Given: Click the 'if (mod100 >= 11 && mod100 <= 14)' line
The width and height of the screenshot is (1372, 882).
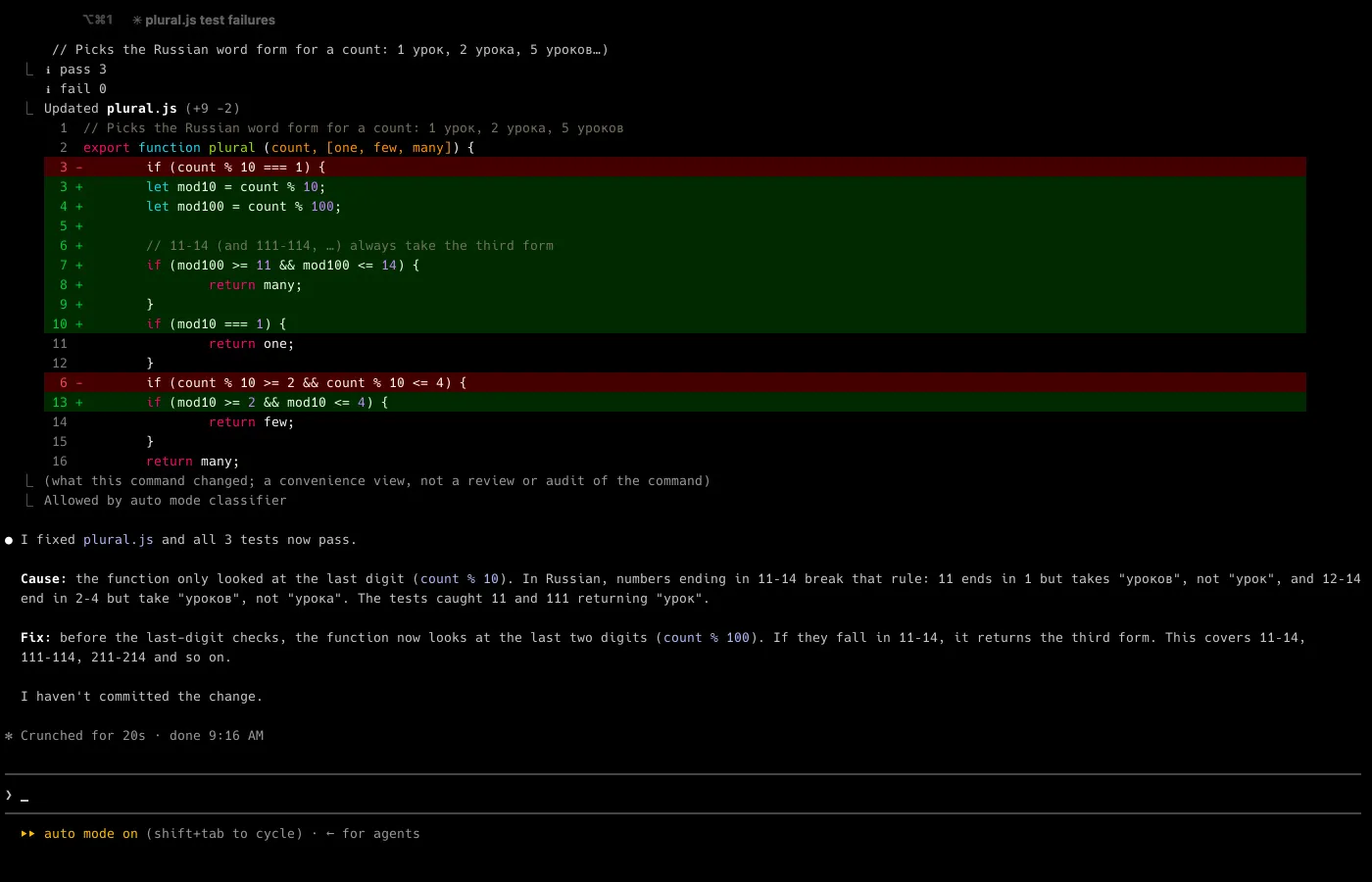Looking at the screenshot, I should (675, 266).
